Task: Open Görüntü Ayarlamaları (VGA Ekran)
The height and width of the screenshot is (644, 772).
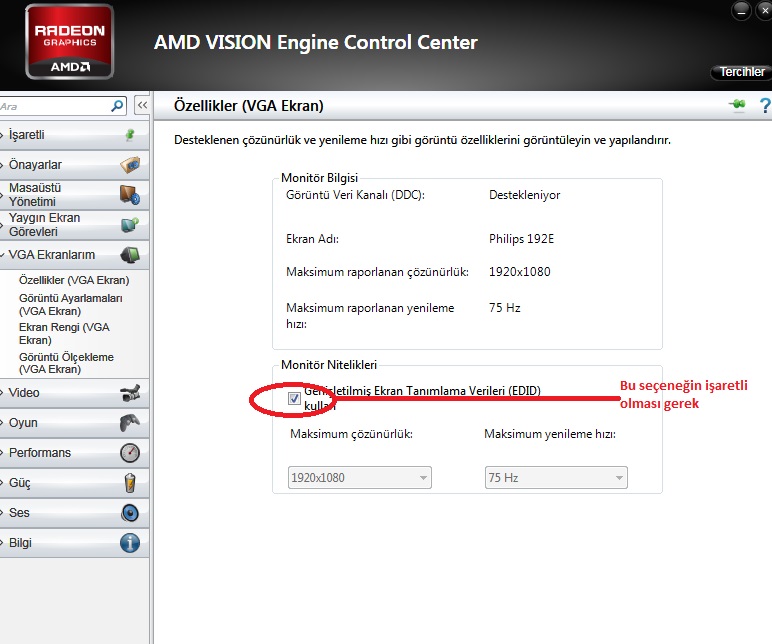Action: click(x=70, y=305)
